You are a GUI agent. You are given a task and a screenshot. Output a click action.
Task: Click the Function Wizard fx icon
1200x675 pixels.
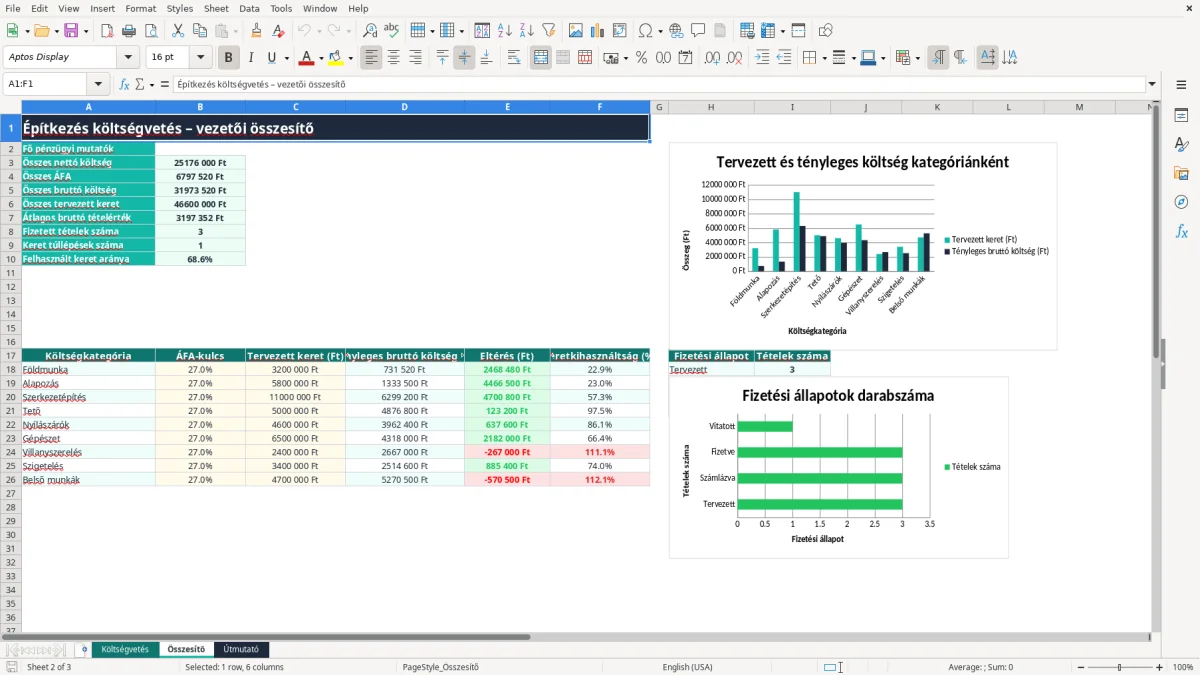(x=125, y=84)
